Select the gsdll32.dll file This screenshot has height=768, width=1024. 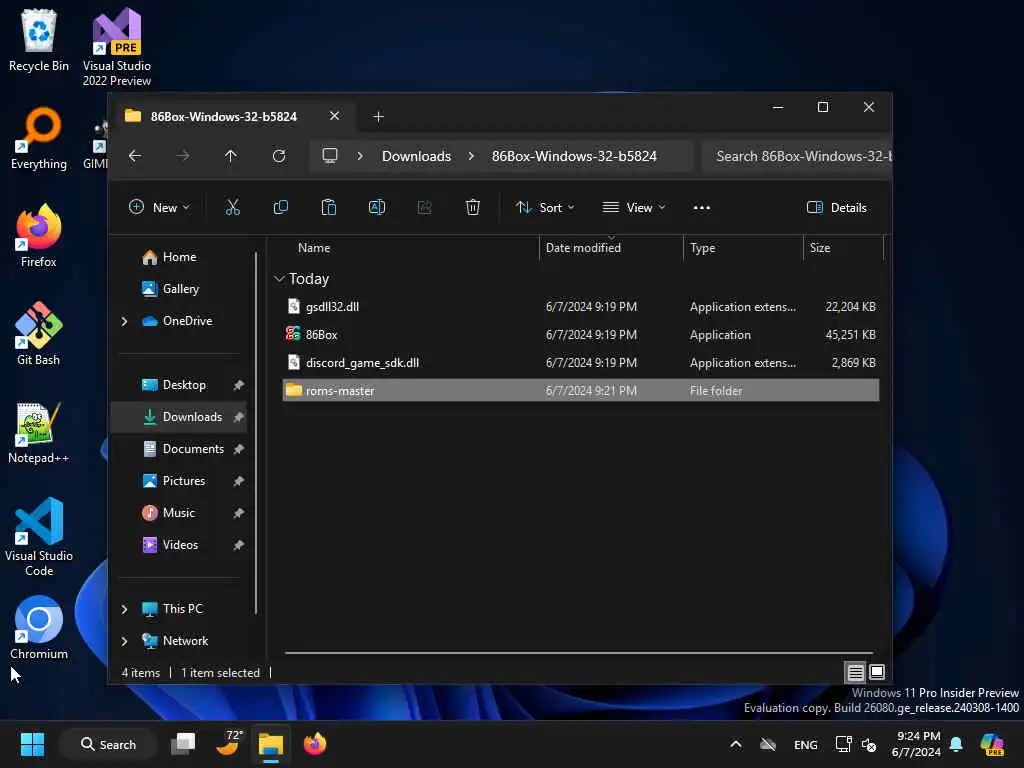pos(581,306)
